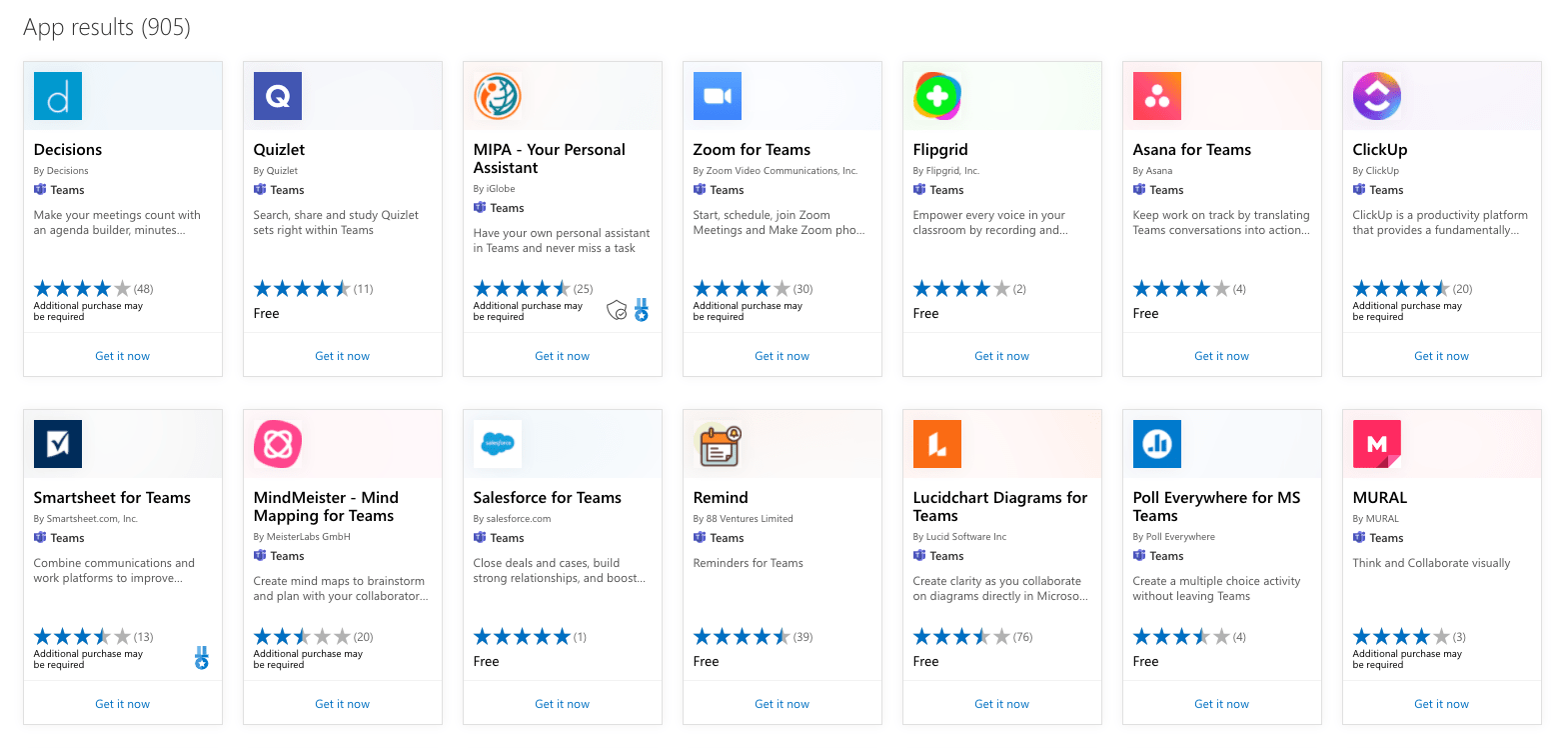Select the MindMeister mind mapping logo
Screen dimensions: 1568x748
click(x=277, y=443)
